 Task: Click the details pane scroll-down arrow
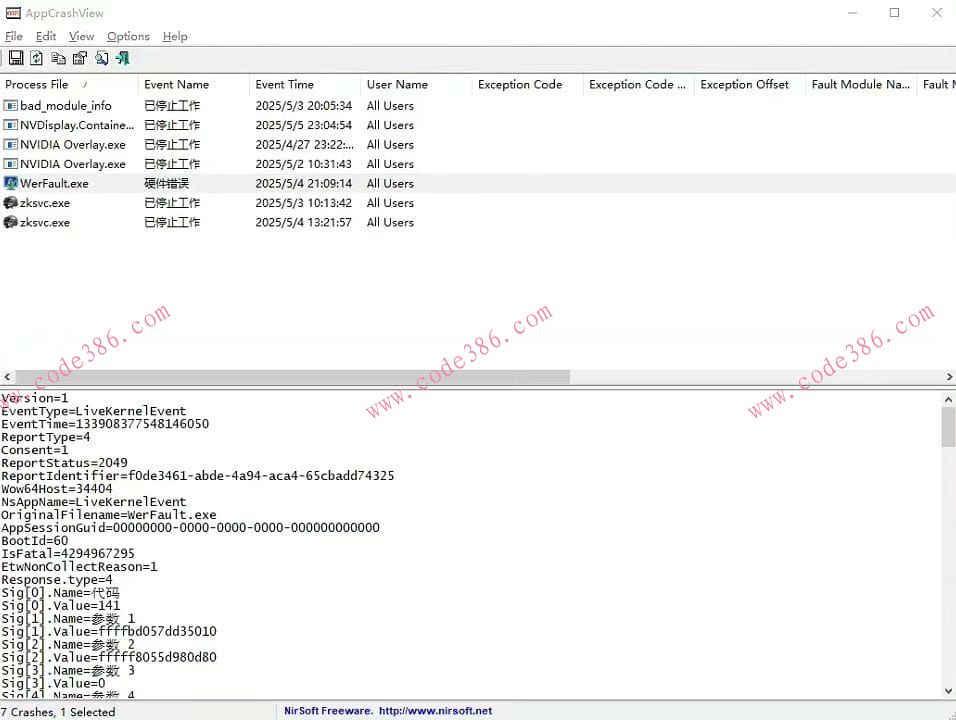[x=948, y=691]
